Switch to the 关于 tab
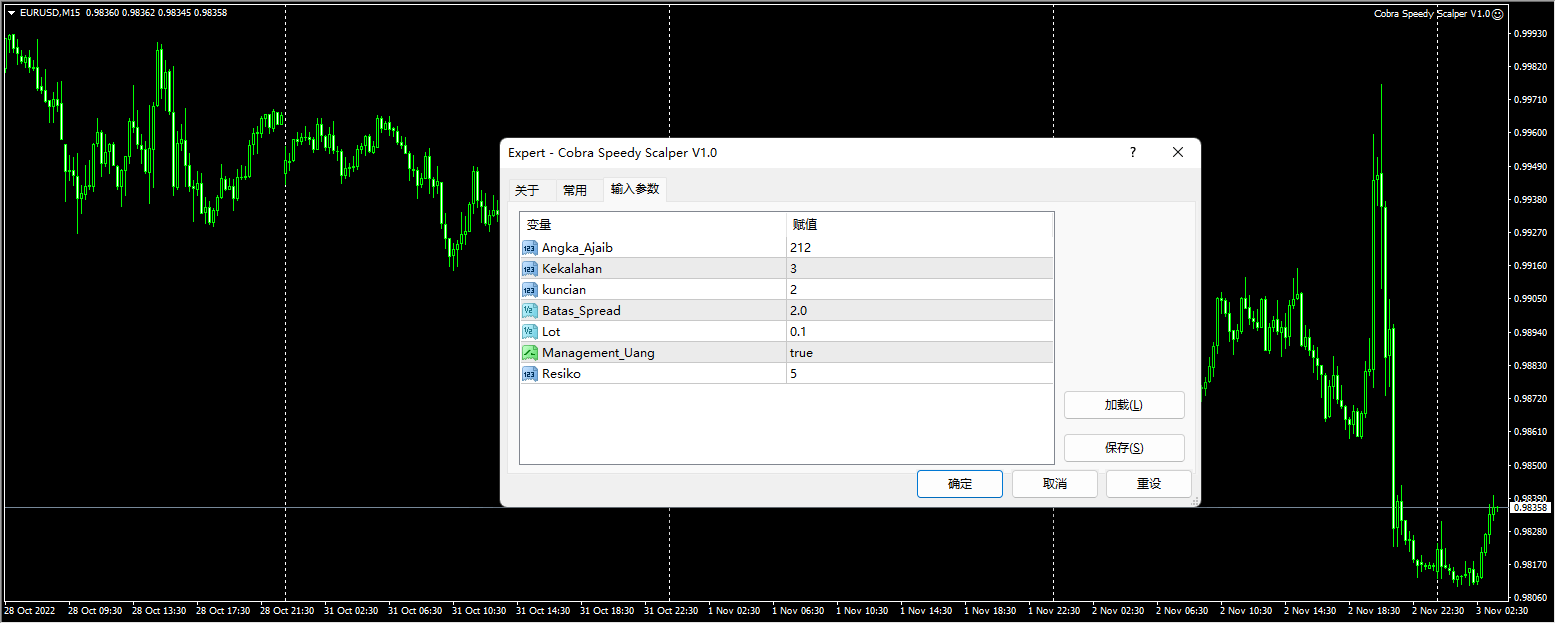This screenshot has height=624, width=1556. (x=530, y=189)
